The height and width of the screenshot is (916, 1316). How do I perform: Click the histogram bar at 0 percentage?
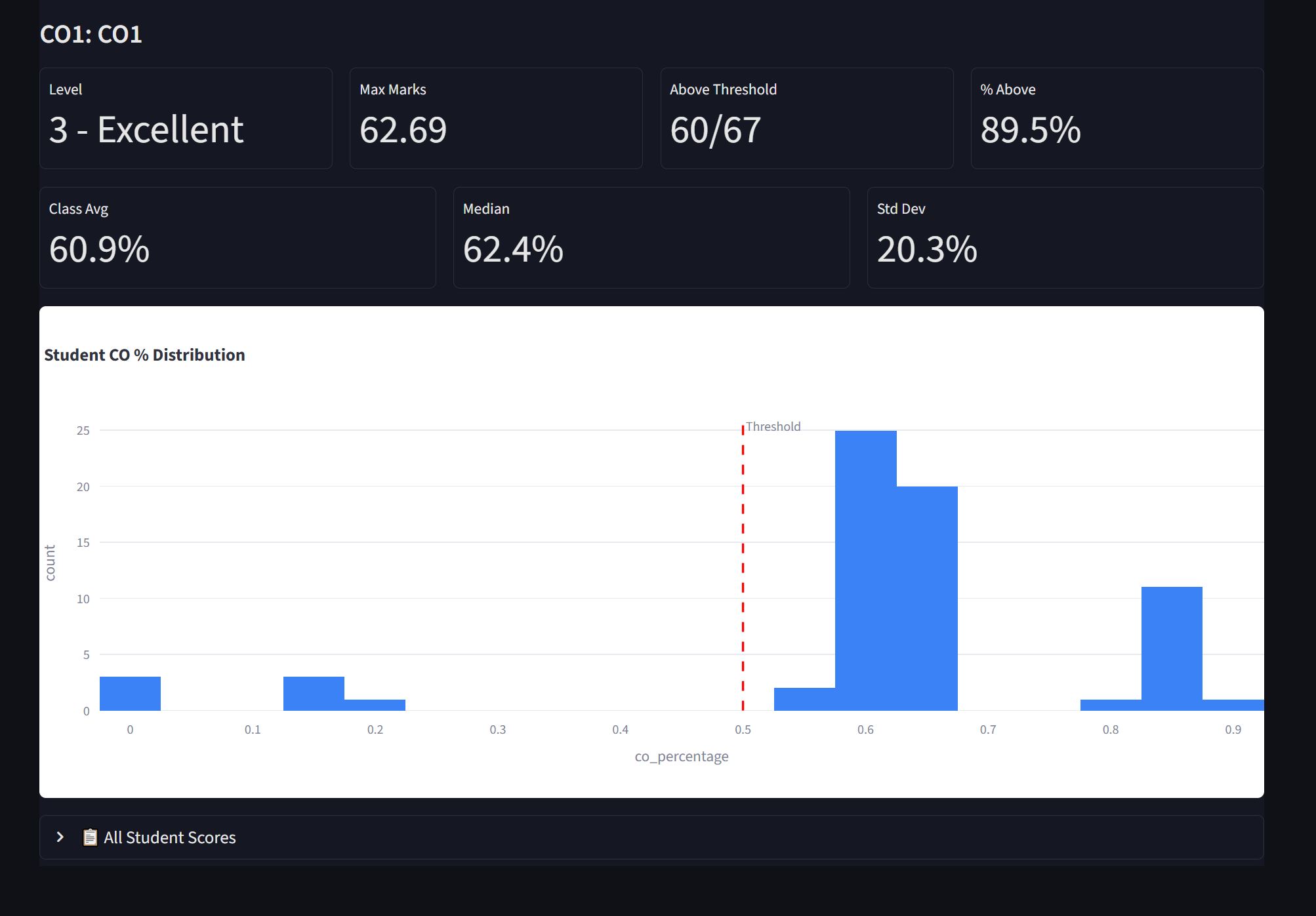click(130, 694)
